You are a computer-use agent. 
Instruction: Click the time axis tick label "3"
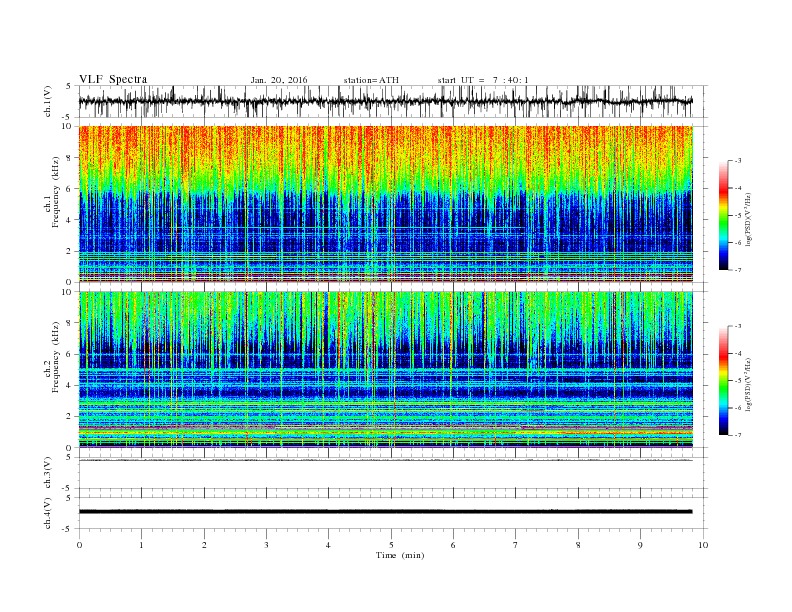pyautogui.click(x=266, y=545)
